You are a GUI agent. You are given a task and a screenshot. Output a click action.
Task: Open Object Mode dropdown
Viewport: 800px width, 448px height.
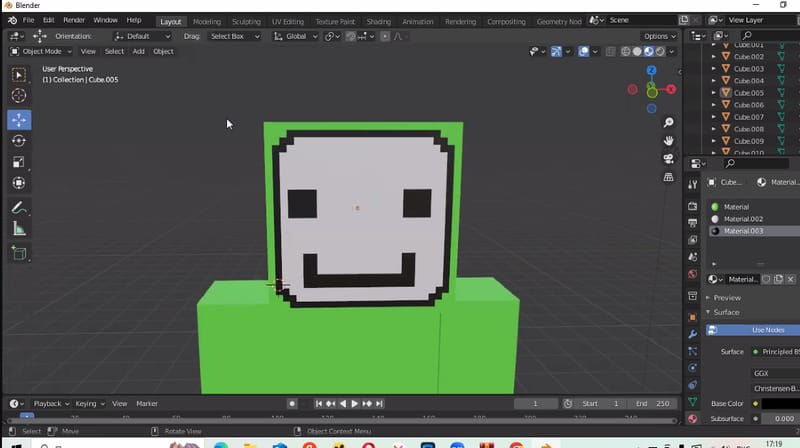coord(41,52)
